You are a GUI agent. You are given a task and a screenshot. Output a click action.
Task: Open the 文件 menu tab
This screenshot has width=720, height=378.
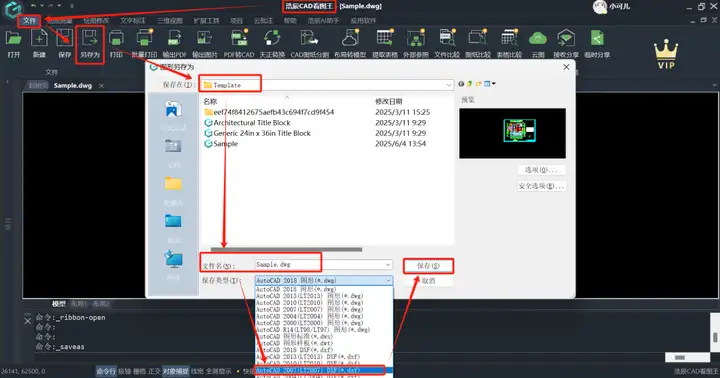click(29, 21)
